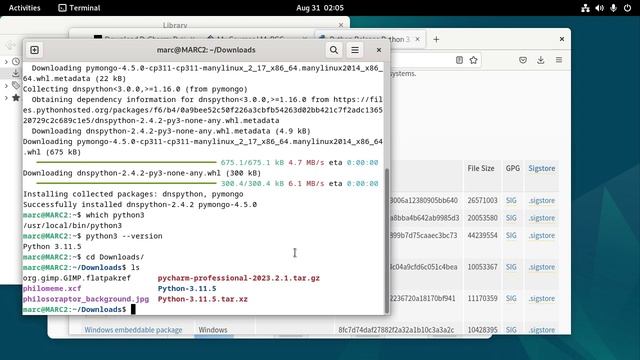Expand the History item in Library
The height and width of the screenshot is (360, 640).
tap(6, 62)
